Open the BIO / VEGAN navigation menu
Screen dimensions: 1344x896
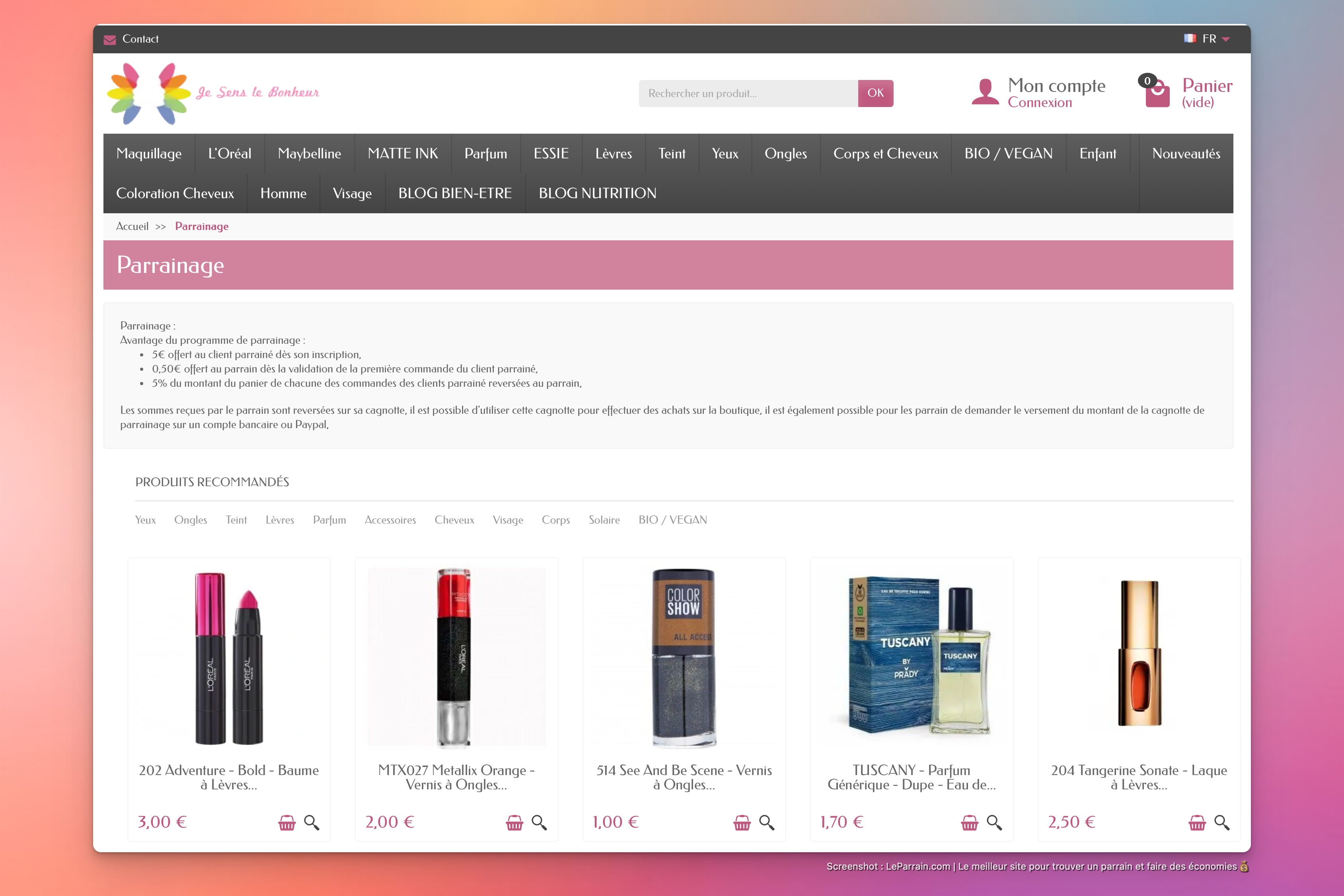tap(1008, 154)
